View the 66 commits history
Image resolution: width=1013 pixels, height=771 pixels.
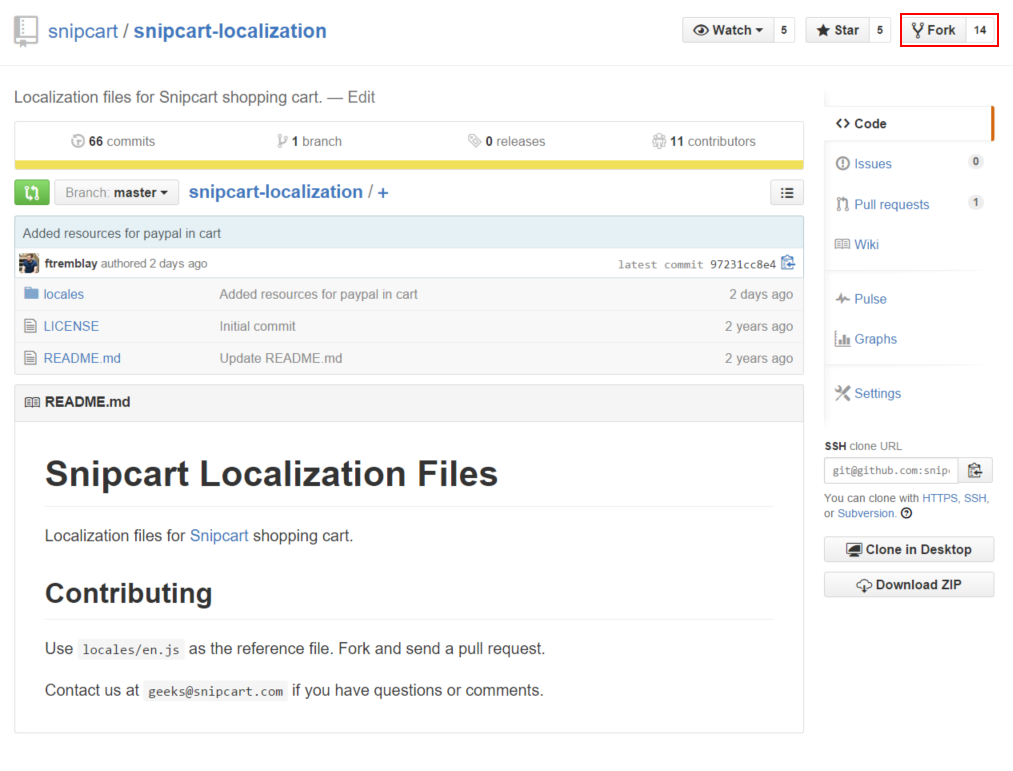pyautogui.click(x=113, y=141)
